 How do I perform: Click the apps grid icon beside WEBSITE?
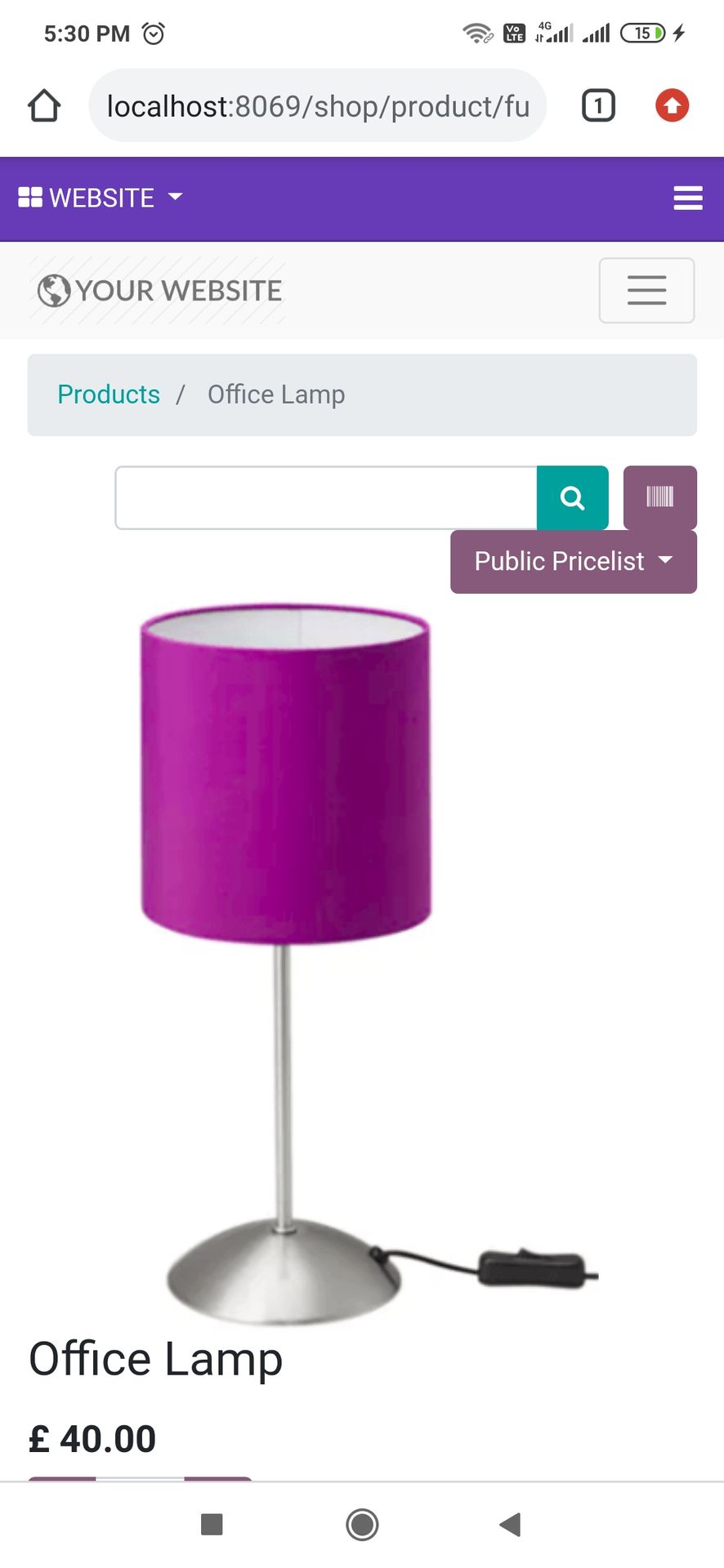(x=30, y=198)
